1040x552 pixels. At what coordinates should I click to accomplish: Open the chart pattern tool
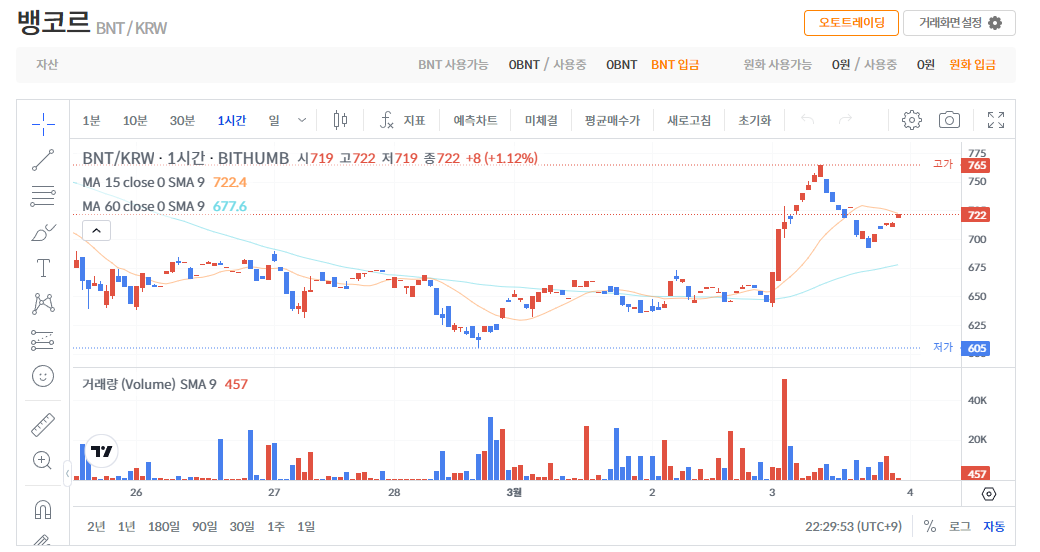pos(43,304)
